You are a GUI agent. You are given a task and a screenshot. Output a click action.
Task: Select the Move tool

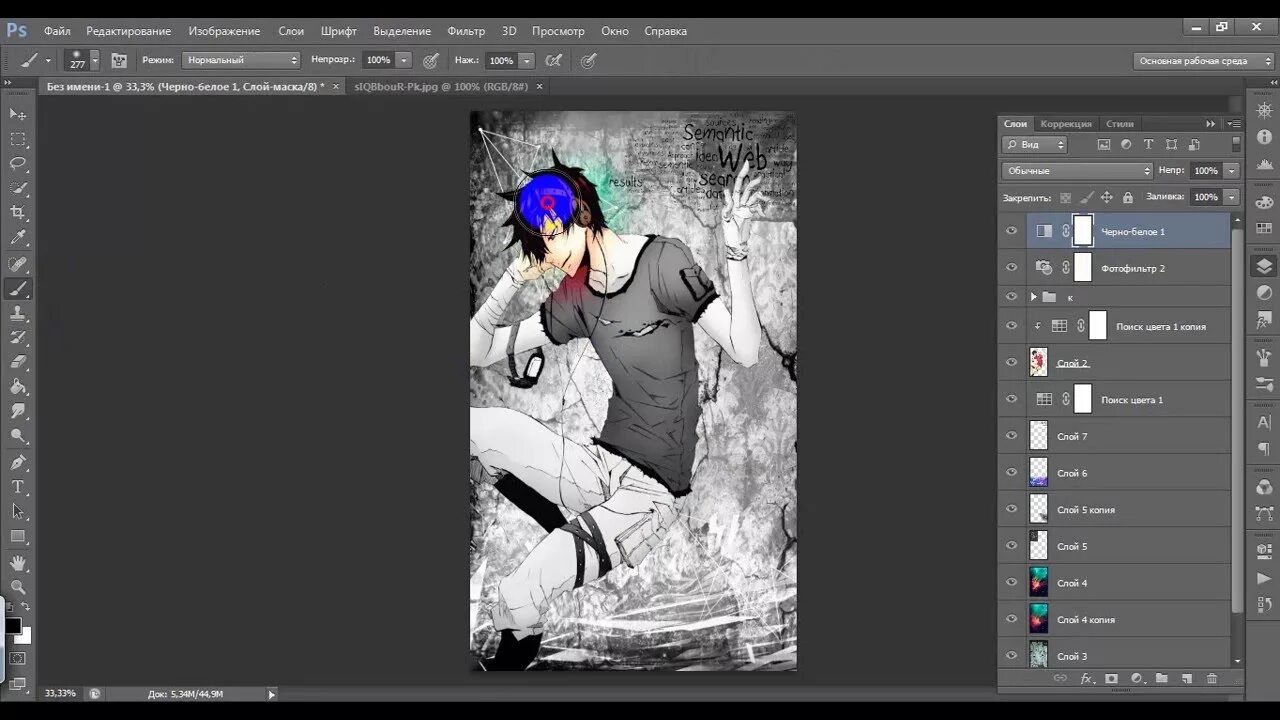[x=18, y=114]
